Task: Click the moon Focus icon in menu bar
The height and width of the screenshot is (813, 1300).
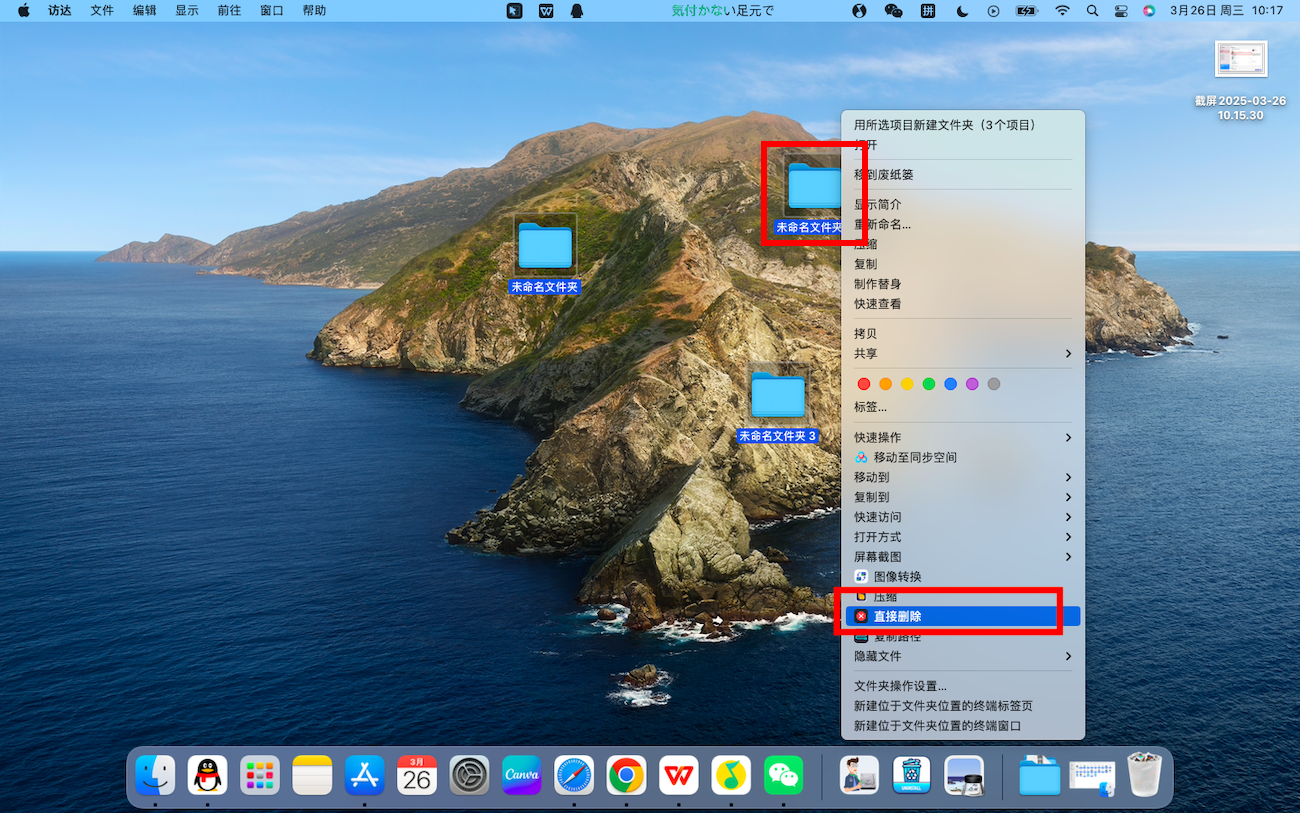Action: tap(962, 11)
